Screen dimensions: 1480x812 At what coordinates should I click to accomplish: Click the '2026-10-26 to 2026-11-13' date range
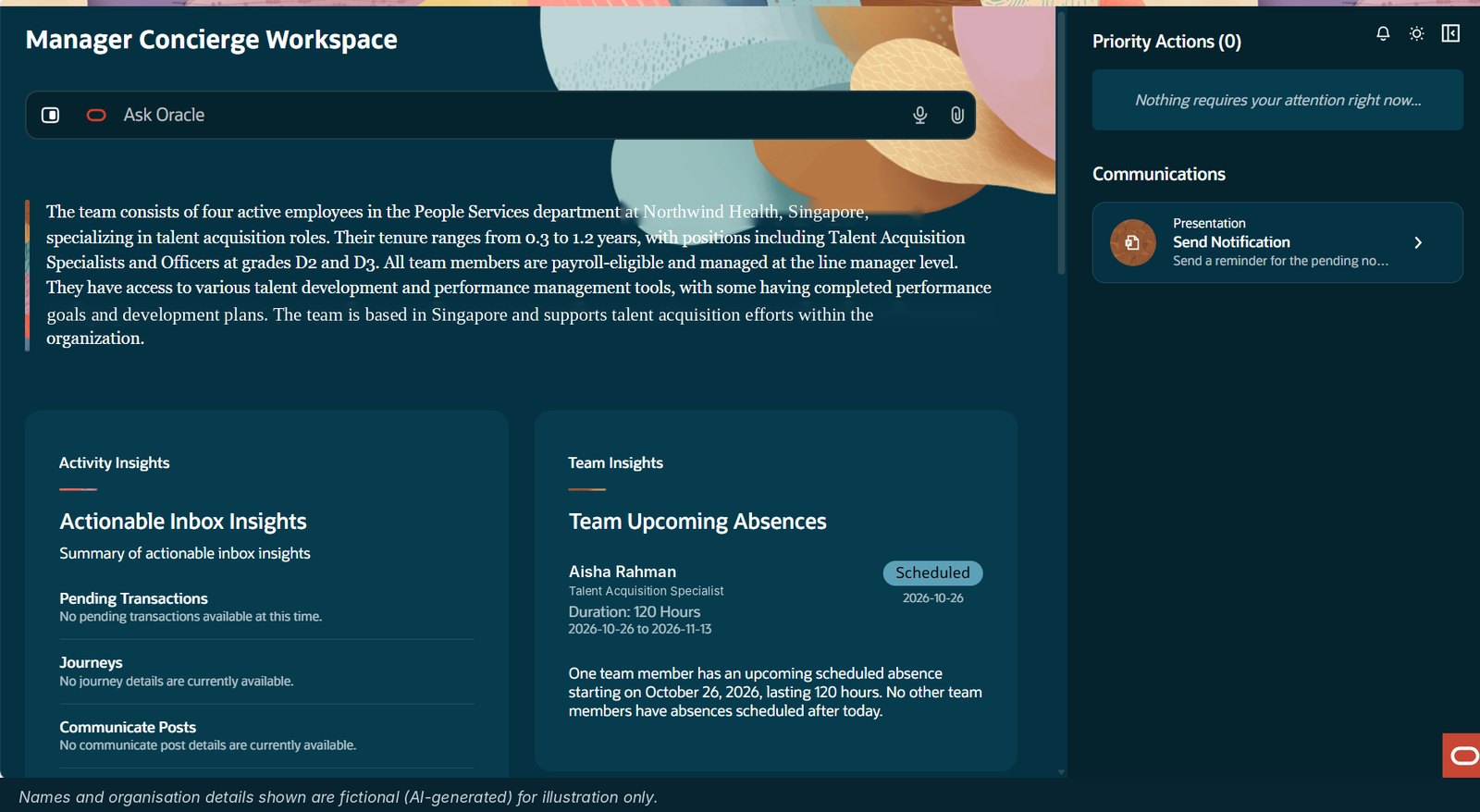click(640, 629)
